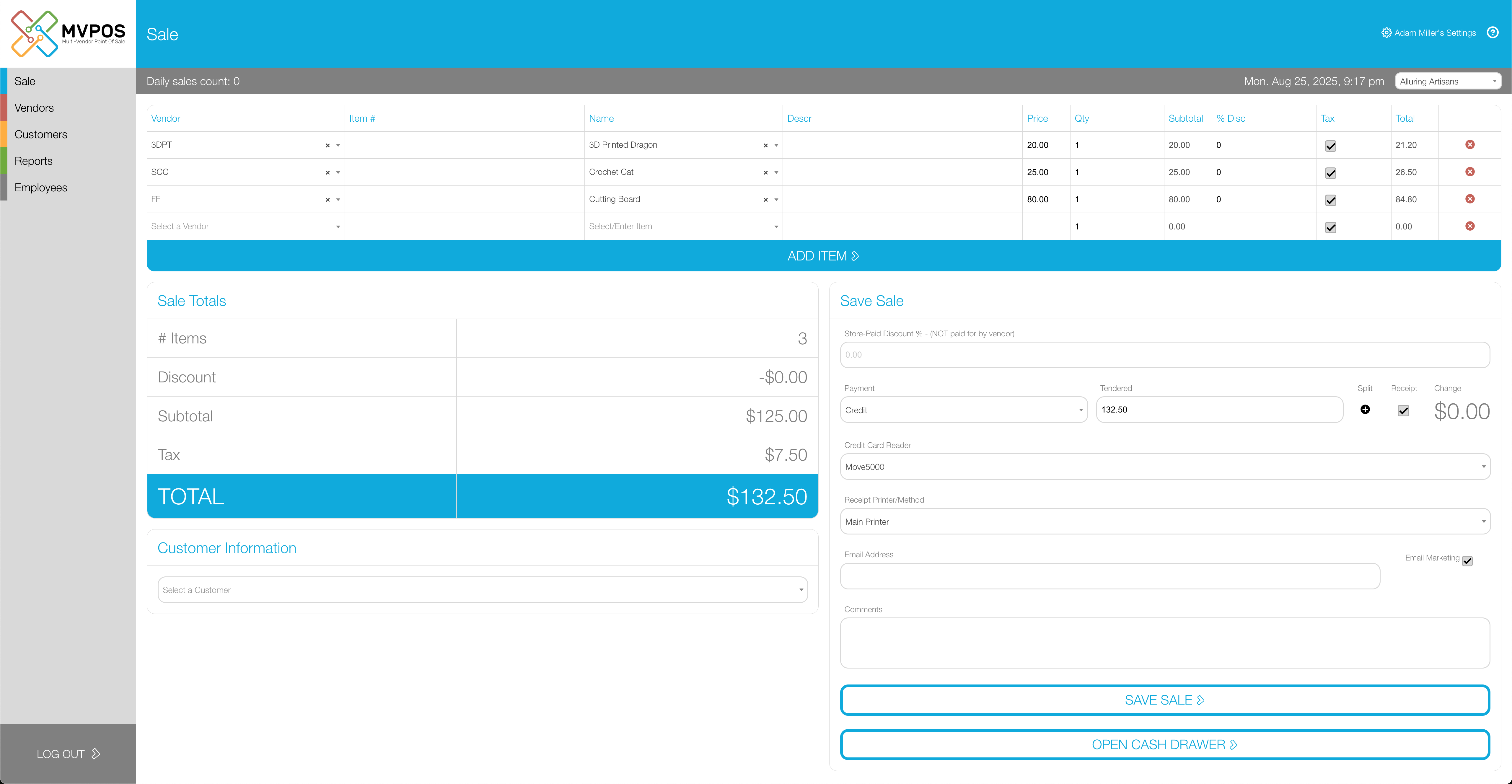Open the Credit Card Reader Move5000 dropdown
The height and width of the screenshot is (784, 1512).
coord(1164,467)
